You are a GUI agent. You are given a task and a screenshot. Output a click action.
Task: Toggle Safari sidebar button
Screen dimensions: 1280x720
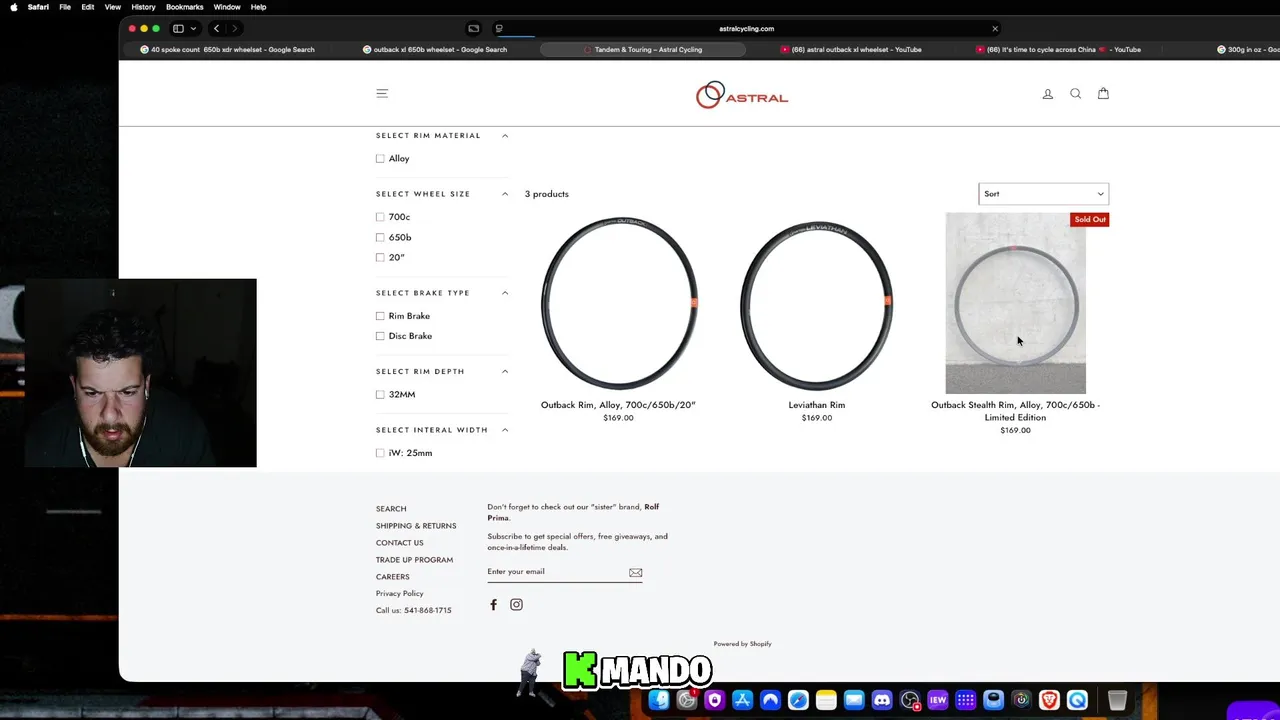click(x=178, y=29)
